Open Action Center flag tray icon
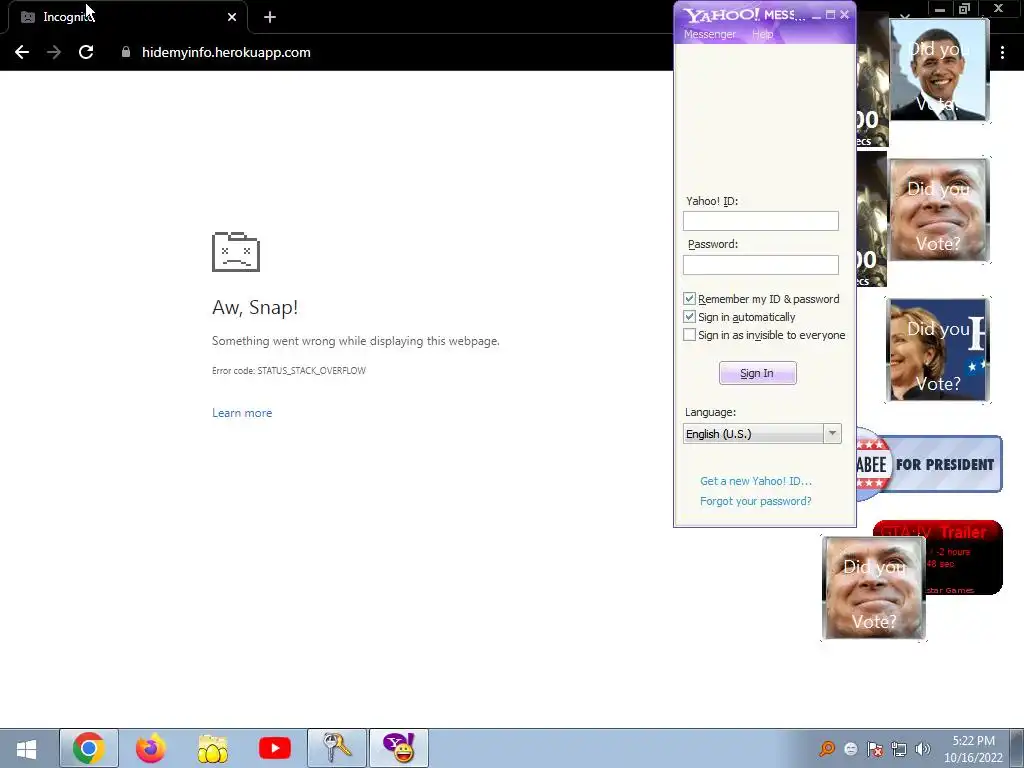Screen dimensions: 1024x768 click(875, 749)
